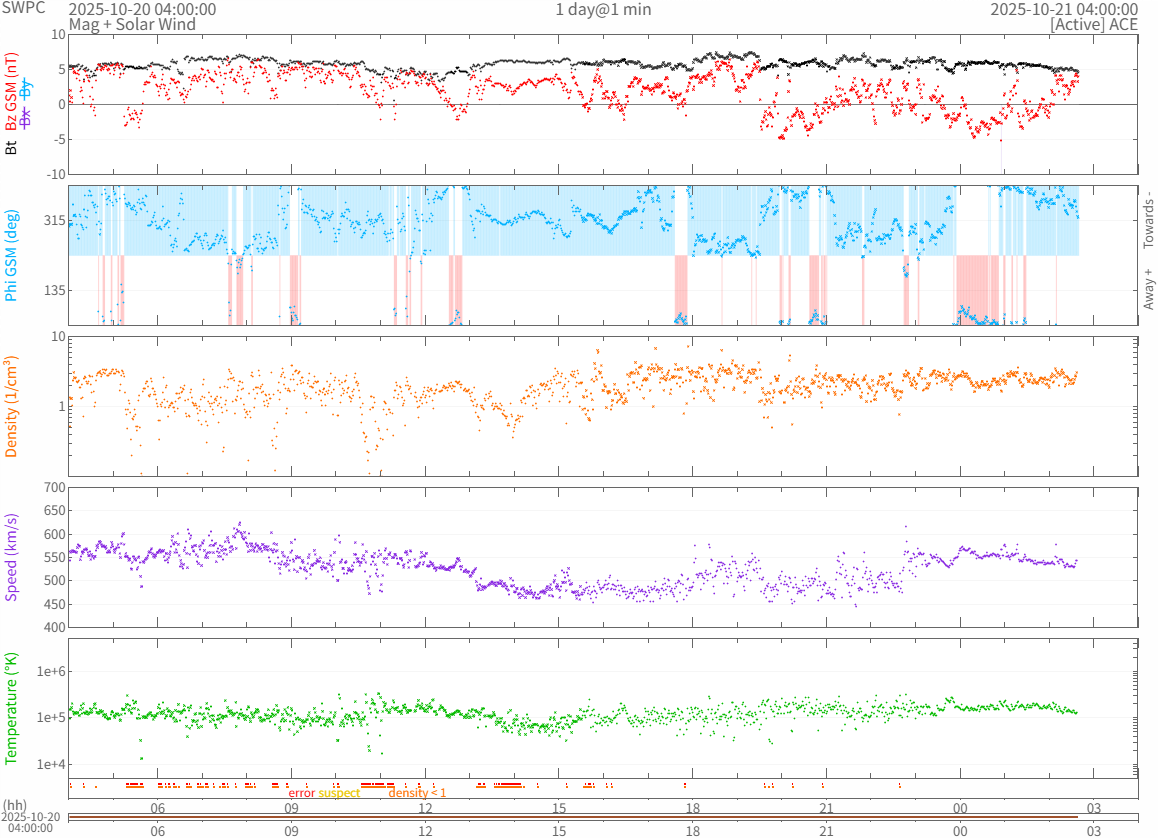Click the Speed (km/s) axis label
The height and width of the screenshot is (838, 1158).
(x=12, y=557)
